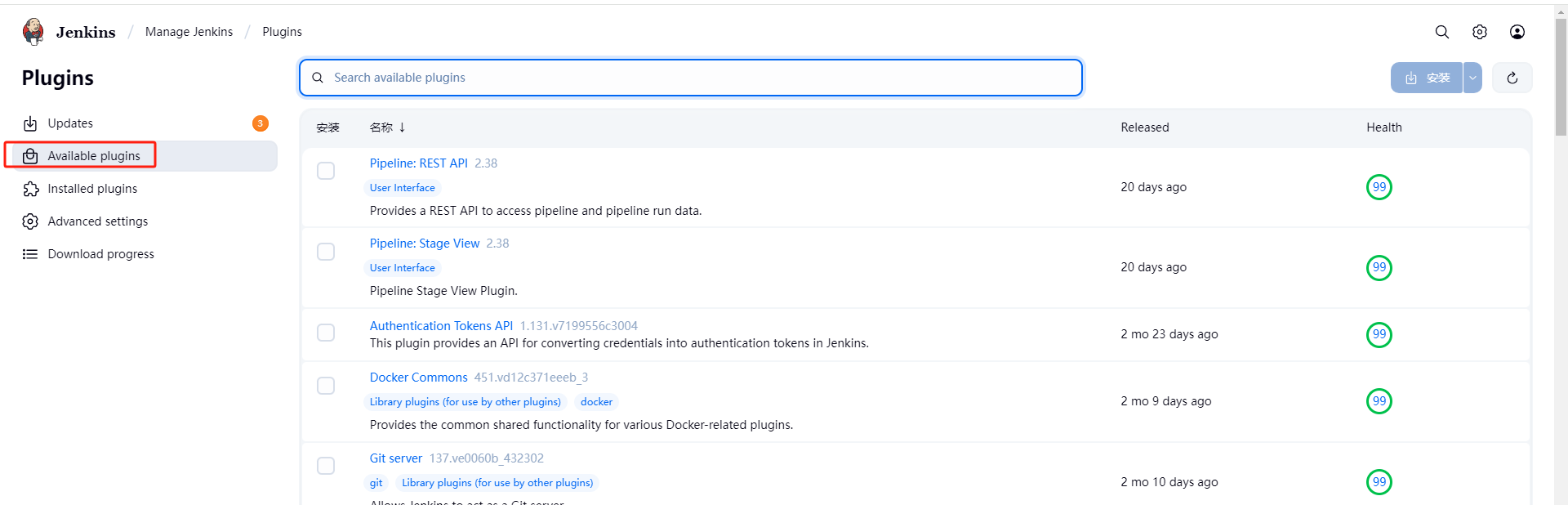Click '2 mo 9 days ago' release text

pos(1165,401)
